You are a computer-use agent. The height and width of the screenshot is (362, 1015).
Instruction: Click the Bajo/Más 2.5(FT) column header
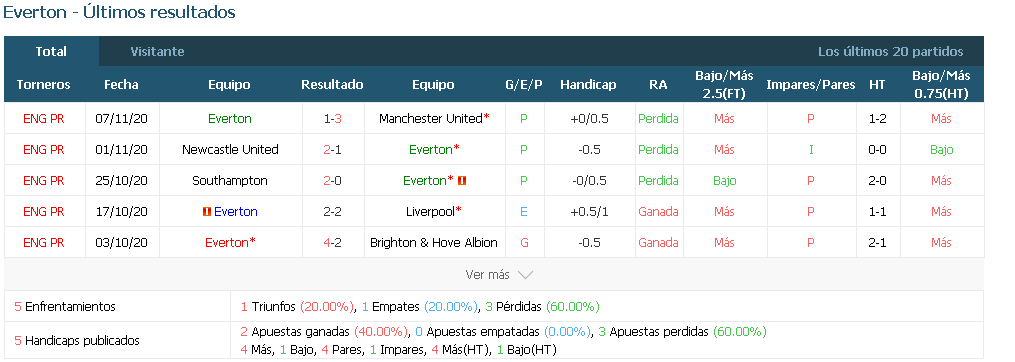[x=724, y=84]
